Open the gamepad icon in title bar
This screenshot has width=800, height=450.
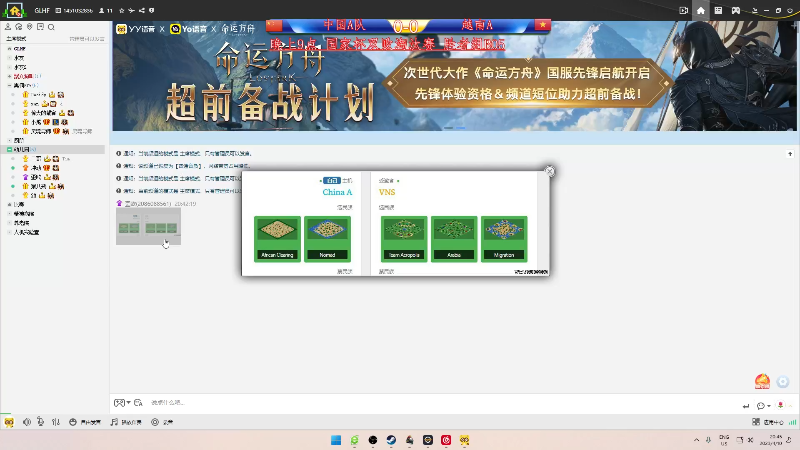coord(736,10)
